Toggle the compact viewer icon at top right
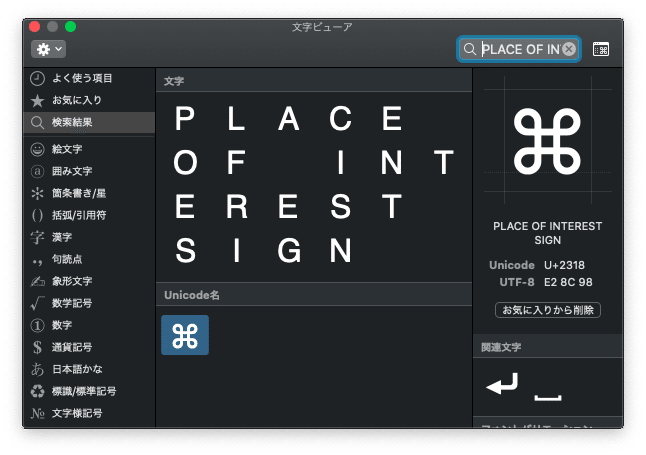This screenshot has width=646, height=455. click(x=600, y=48)
